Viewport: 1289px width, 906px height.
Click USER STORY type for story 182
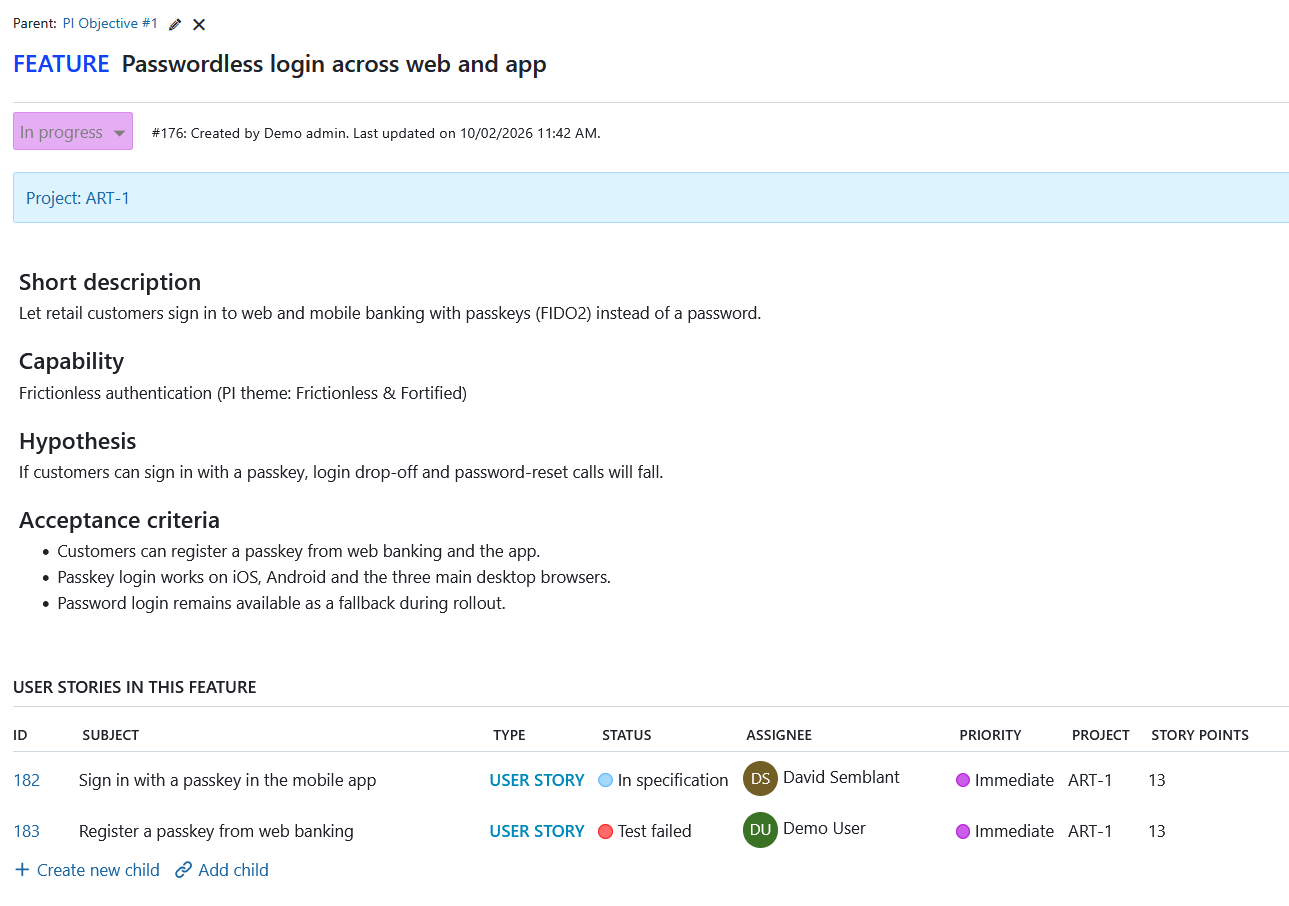[x=537, y=780]
